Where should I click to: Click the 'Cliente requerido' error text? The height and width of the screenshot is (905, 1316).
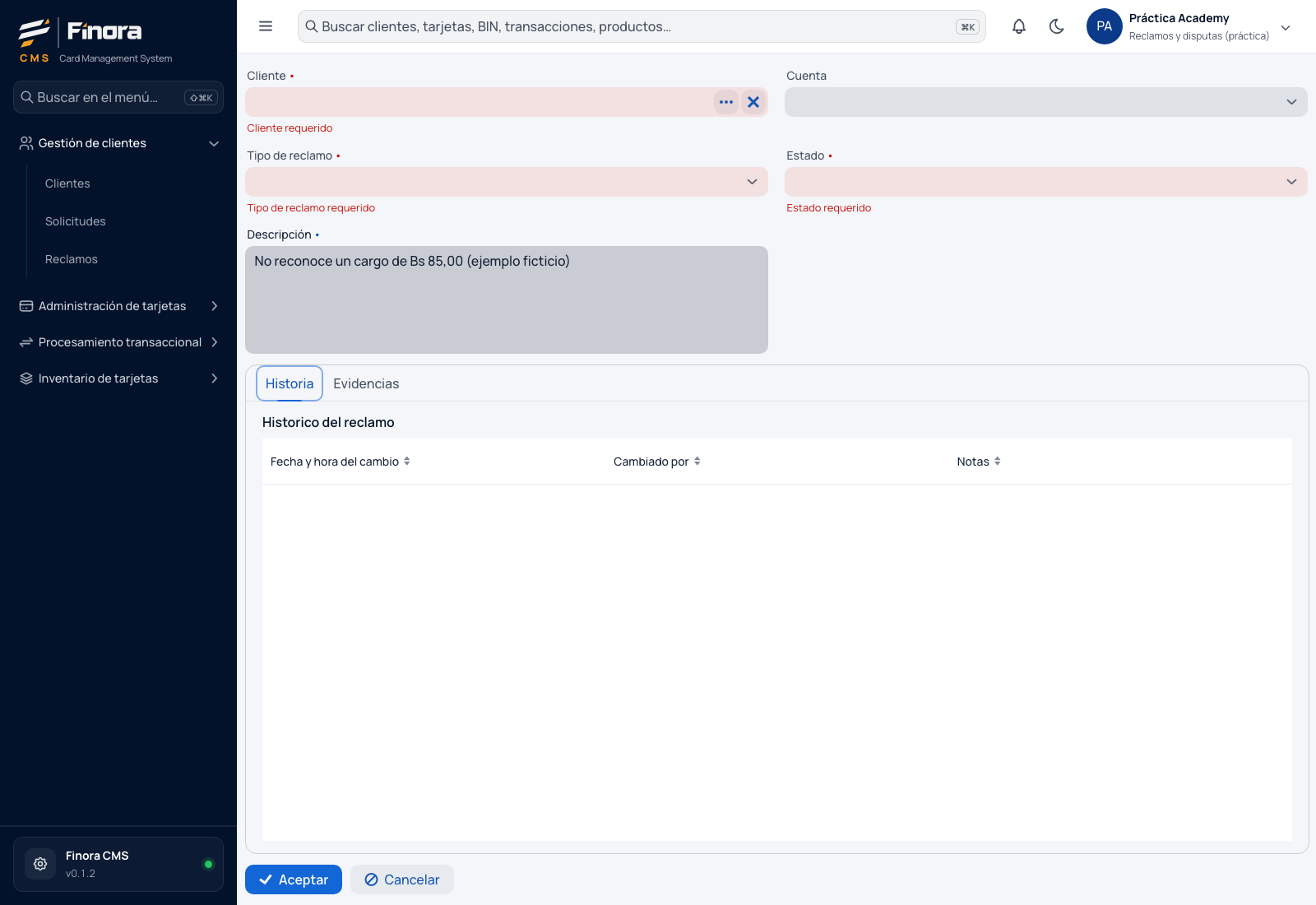tap(290, 128)
